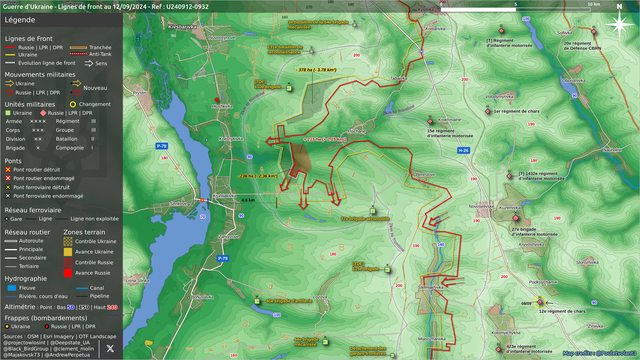Click the white 'Sens' arrow icon

click(89, 63)
